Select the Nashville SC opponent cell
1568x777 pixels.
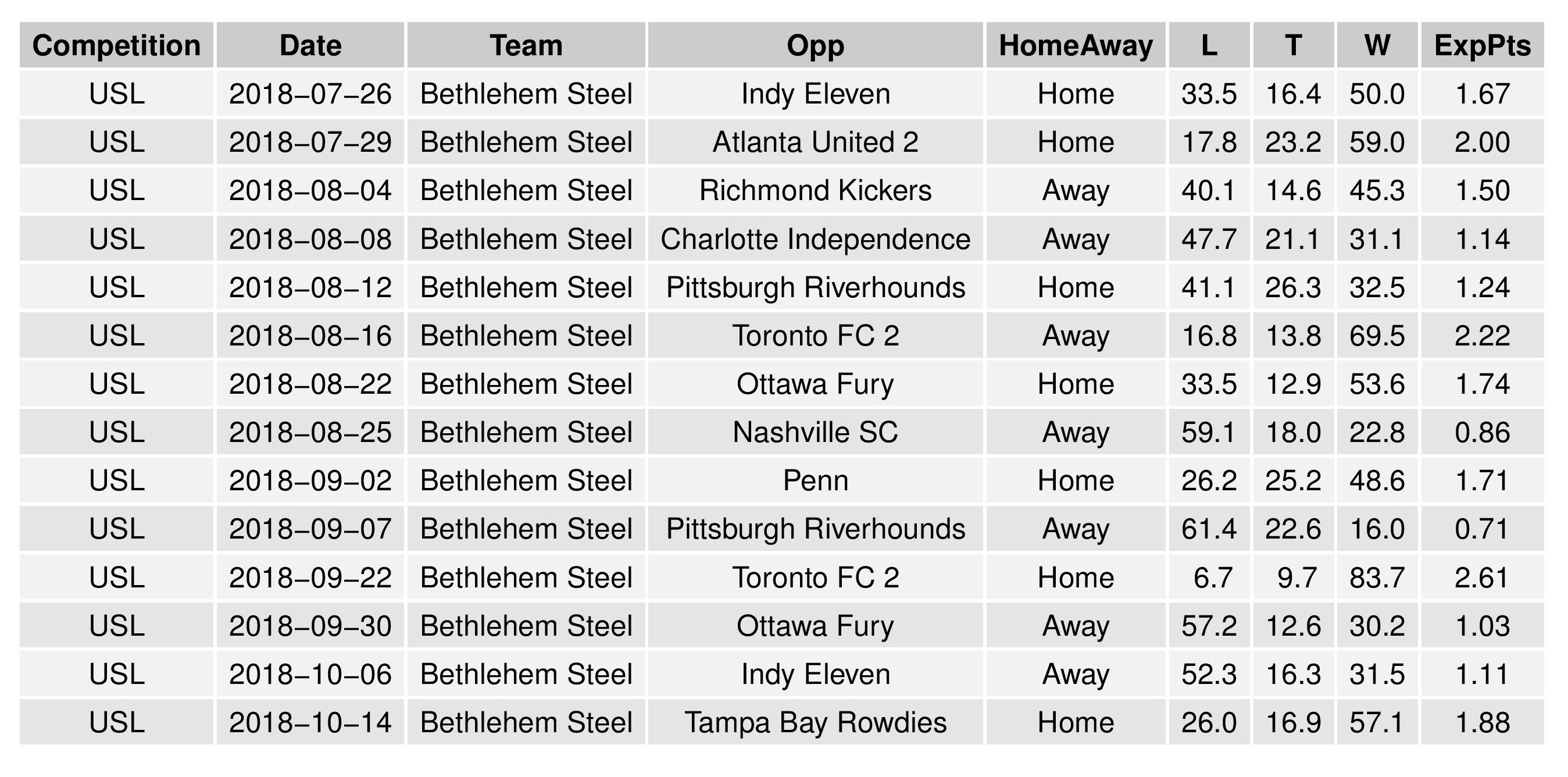click(x=815, y=432)
